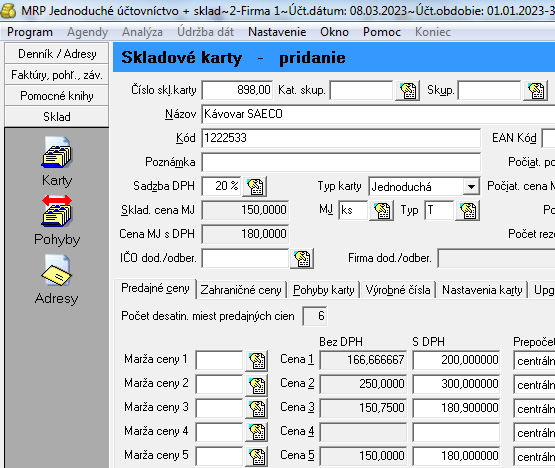The height and width of the screenshot is (468, 555).
Task: Click the Typ field containing T
Action: tap(439, 210)
